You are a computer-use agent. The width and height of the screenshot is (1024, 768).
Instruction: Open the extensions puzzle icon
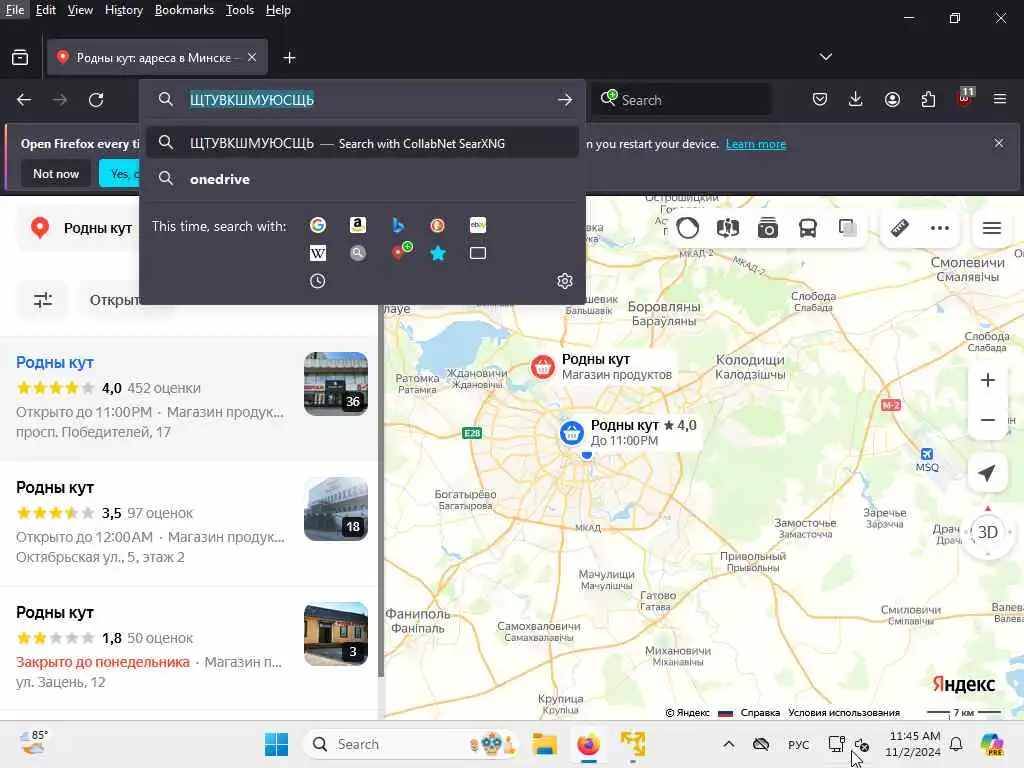pos(928,99)
